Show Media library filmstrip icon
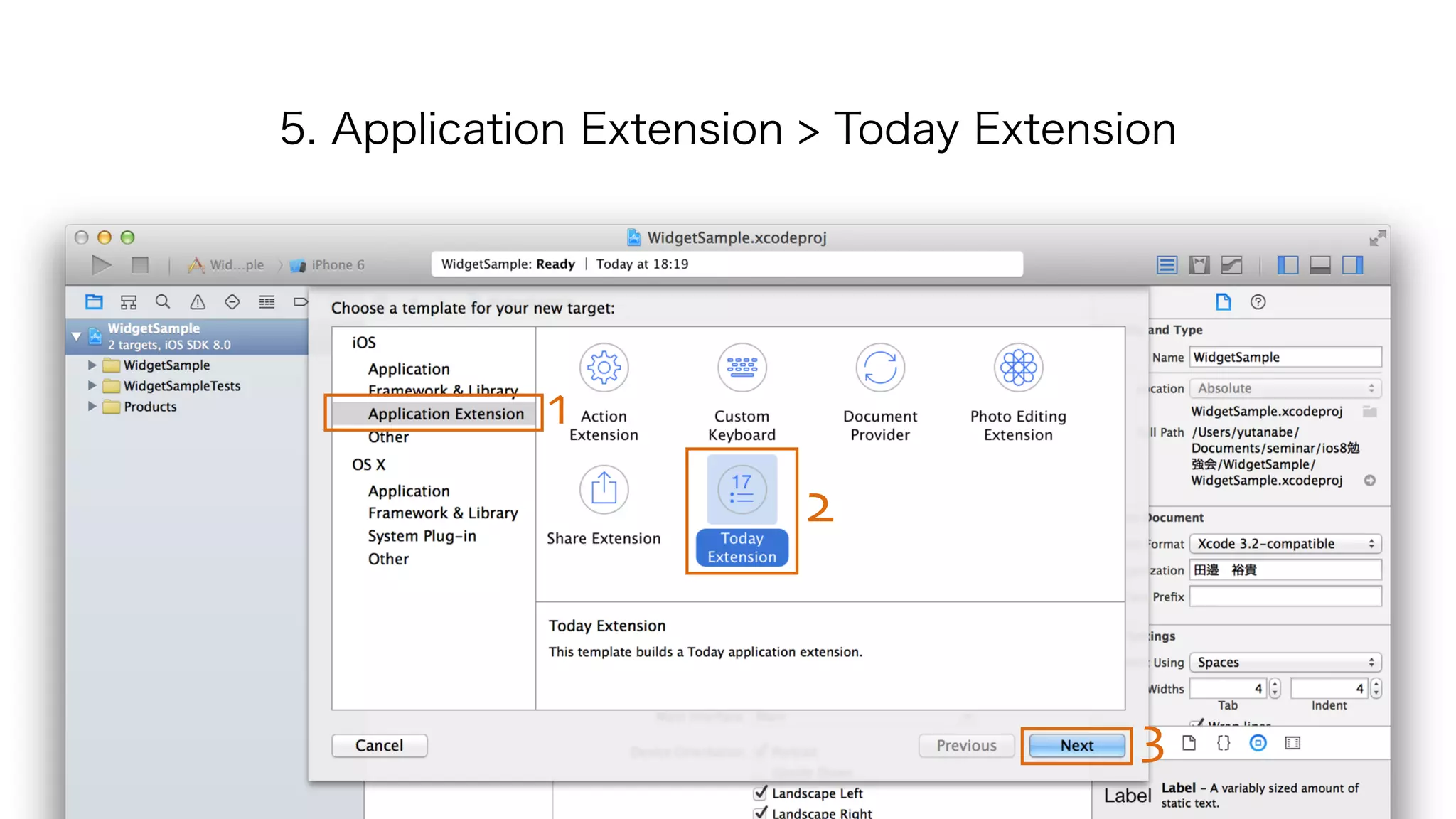This screenshot has width=1456, height=819. 1292,743
